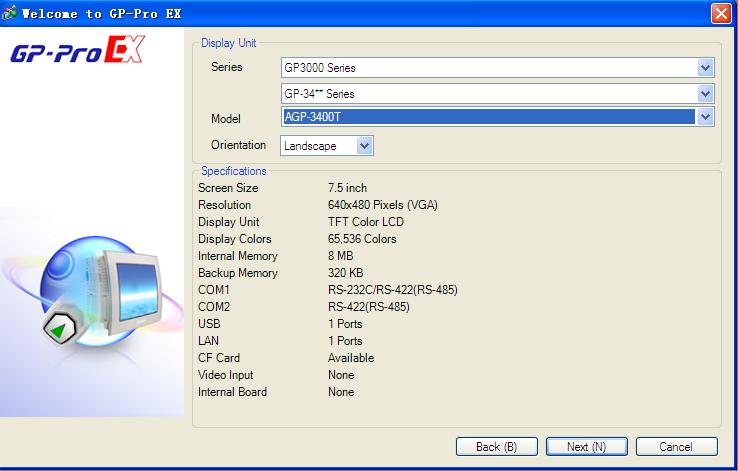Viewport: 738px width, 471px height.
Task: Click the application icon in title bar
Action: click(10, 13)
